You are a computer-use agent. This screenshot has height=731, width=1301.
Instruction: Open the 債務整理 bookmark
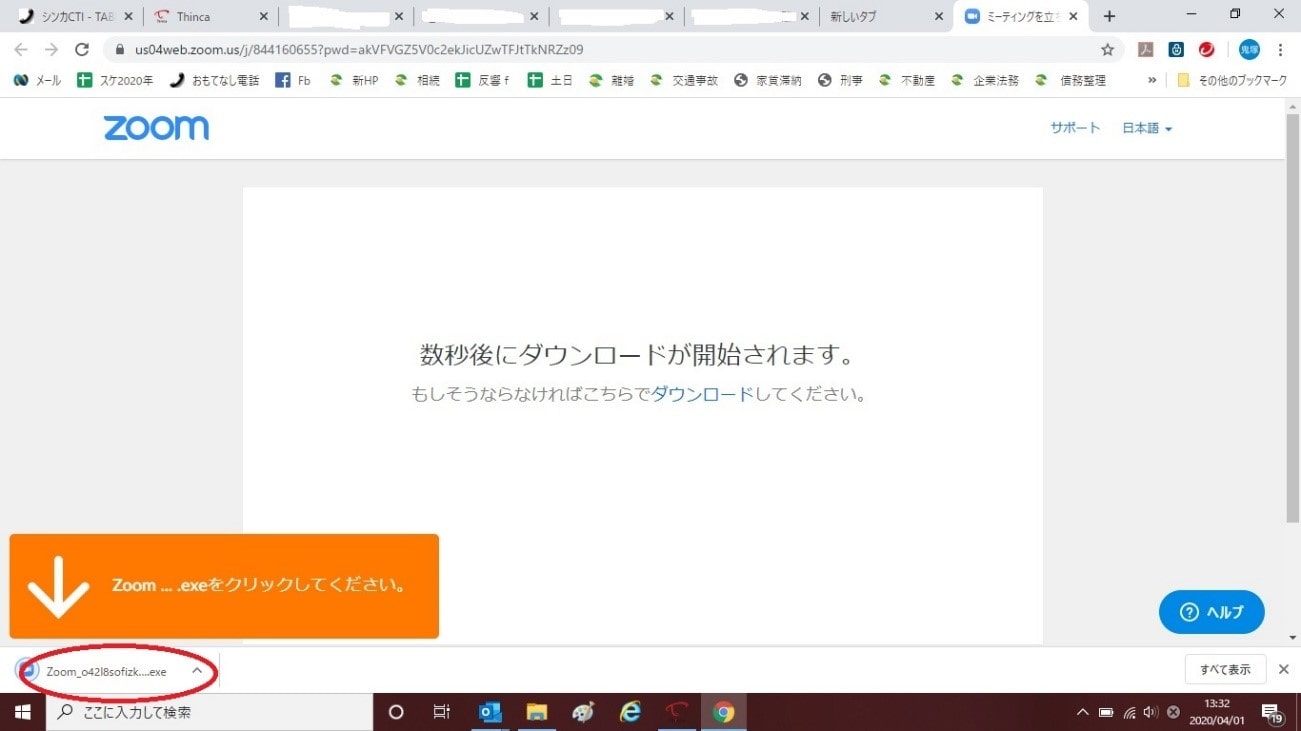[x=1071, y=81]
